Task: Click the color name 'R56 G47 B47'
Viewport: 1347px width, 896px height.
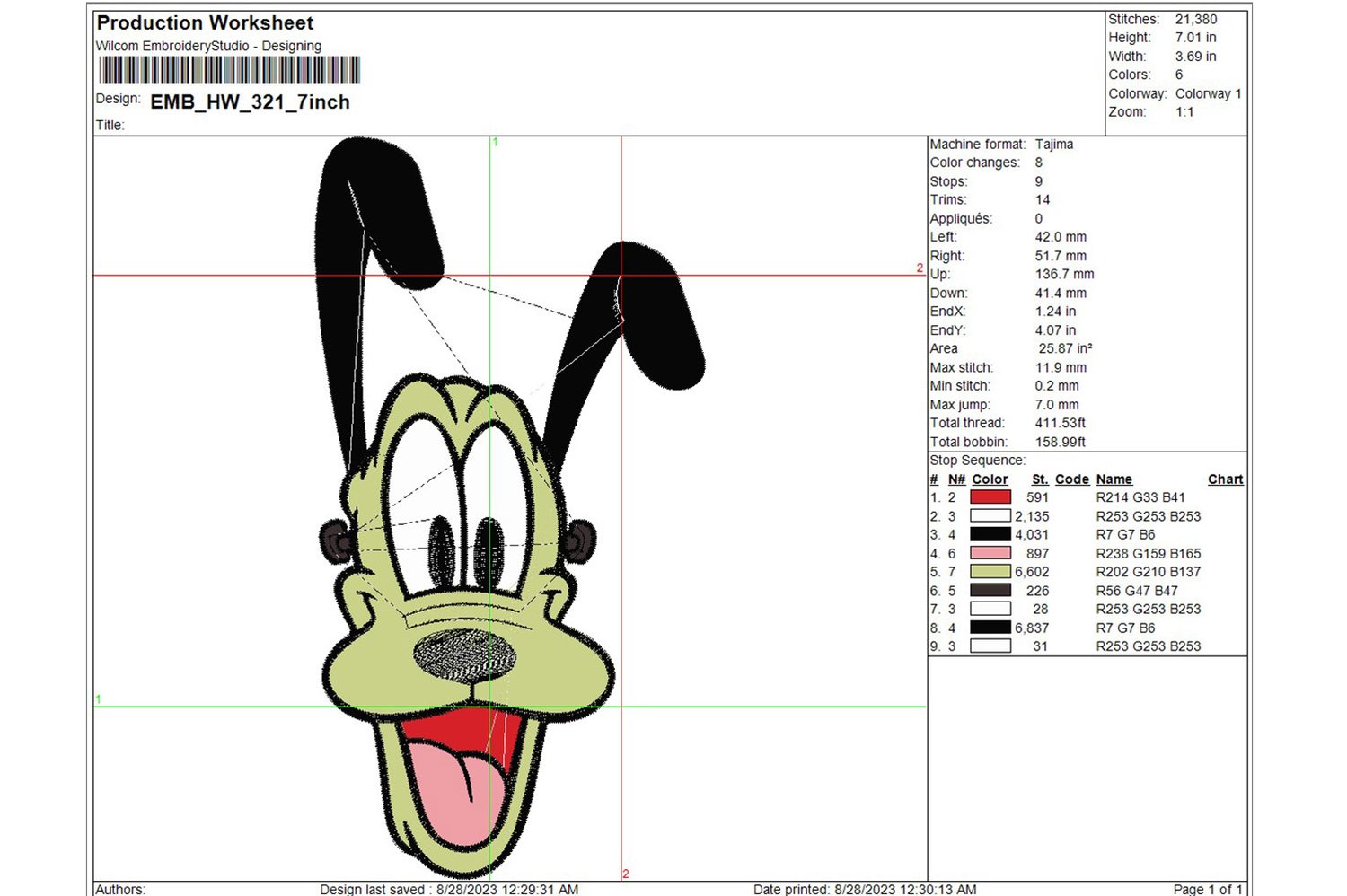Action: tap(1137, 591)
